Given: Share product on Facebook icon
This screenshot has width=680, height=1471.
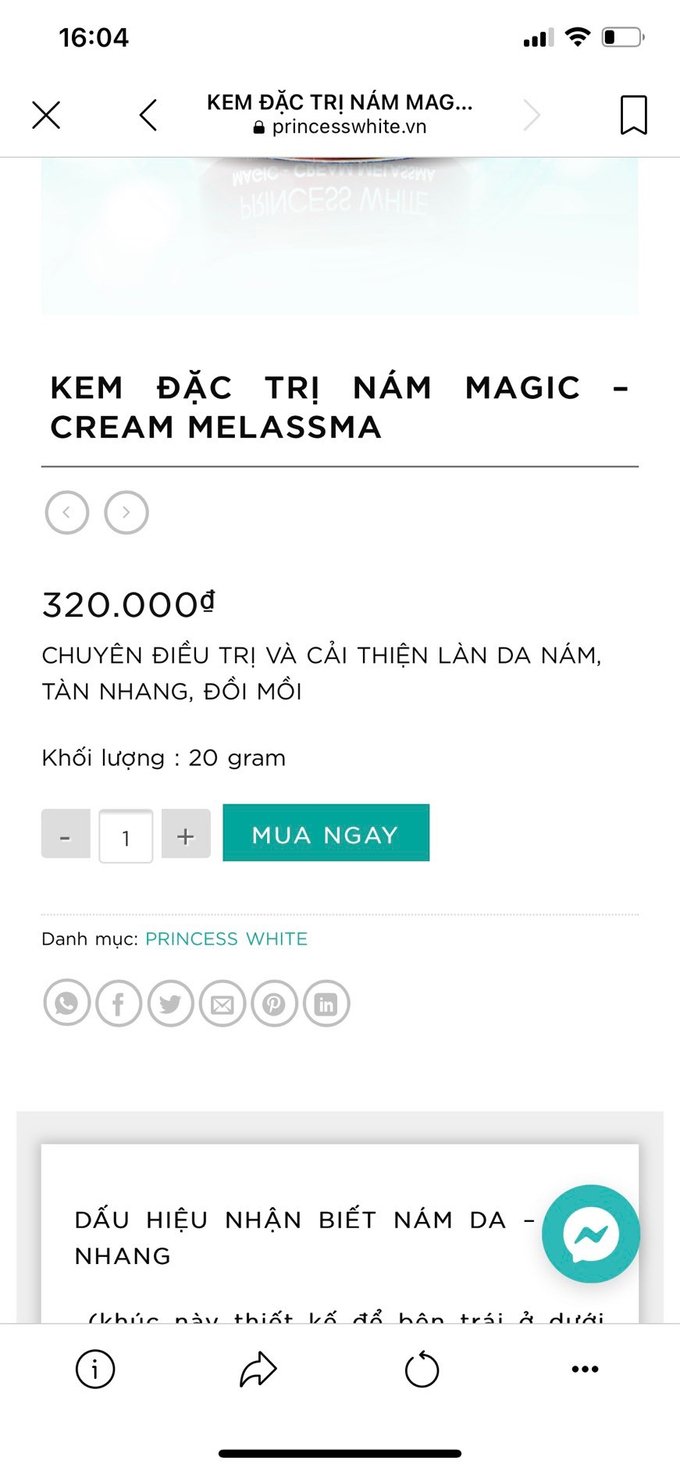Looking at the screenshot, I should pyautogui.click(x=119, y=1004).
